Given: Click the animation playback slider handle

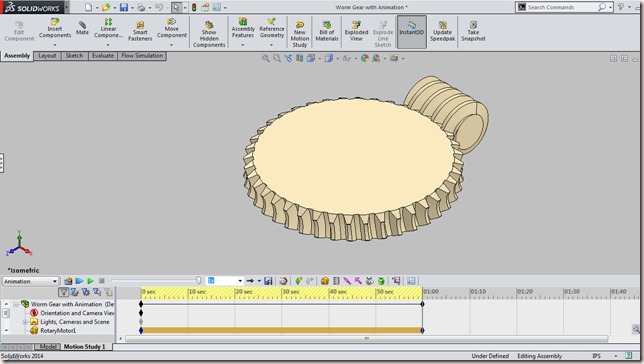Looking at the screenshot, I should click(x=199, y=281).
